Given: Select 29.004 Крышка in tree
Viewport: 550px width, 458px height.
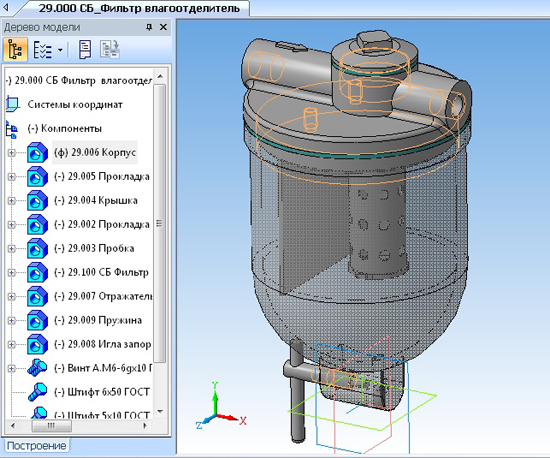Looking at the screenshot, I should pos(95,200).
